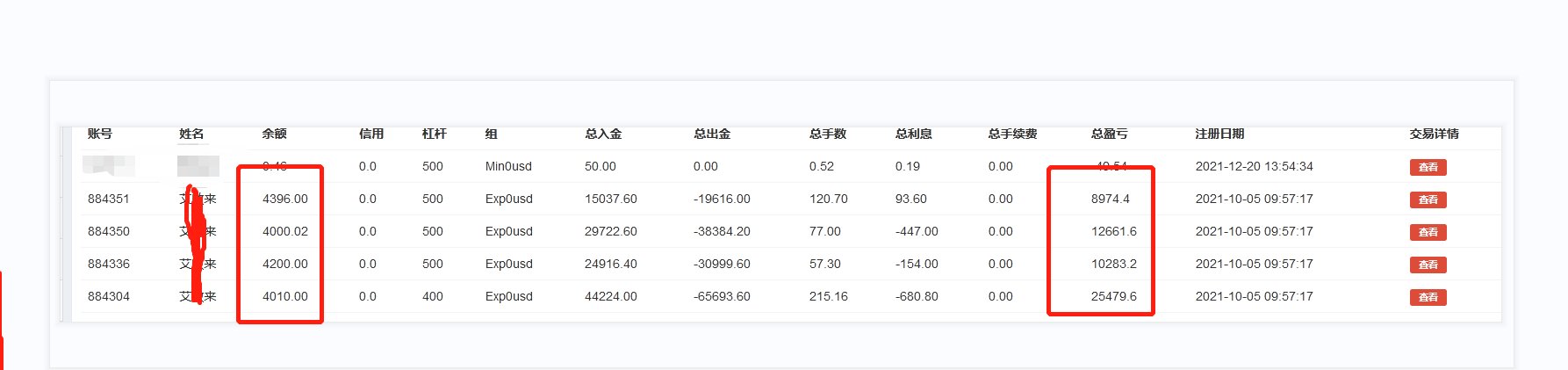The image size is (1568, 370).
Task: Click the 总入金 column header
Action: point(603,134)
